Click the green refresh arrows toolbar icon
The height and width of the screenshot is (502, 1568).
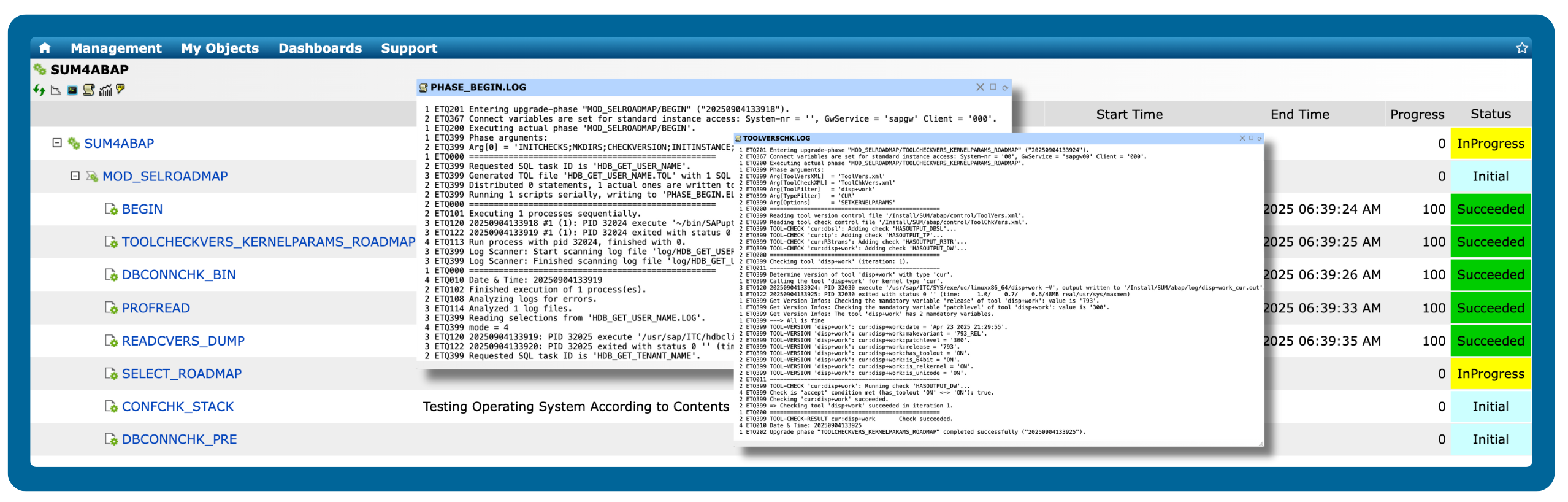(x=39, y=90)
